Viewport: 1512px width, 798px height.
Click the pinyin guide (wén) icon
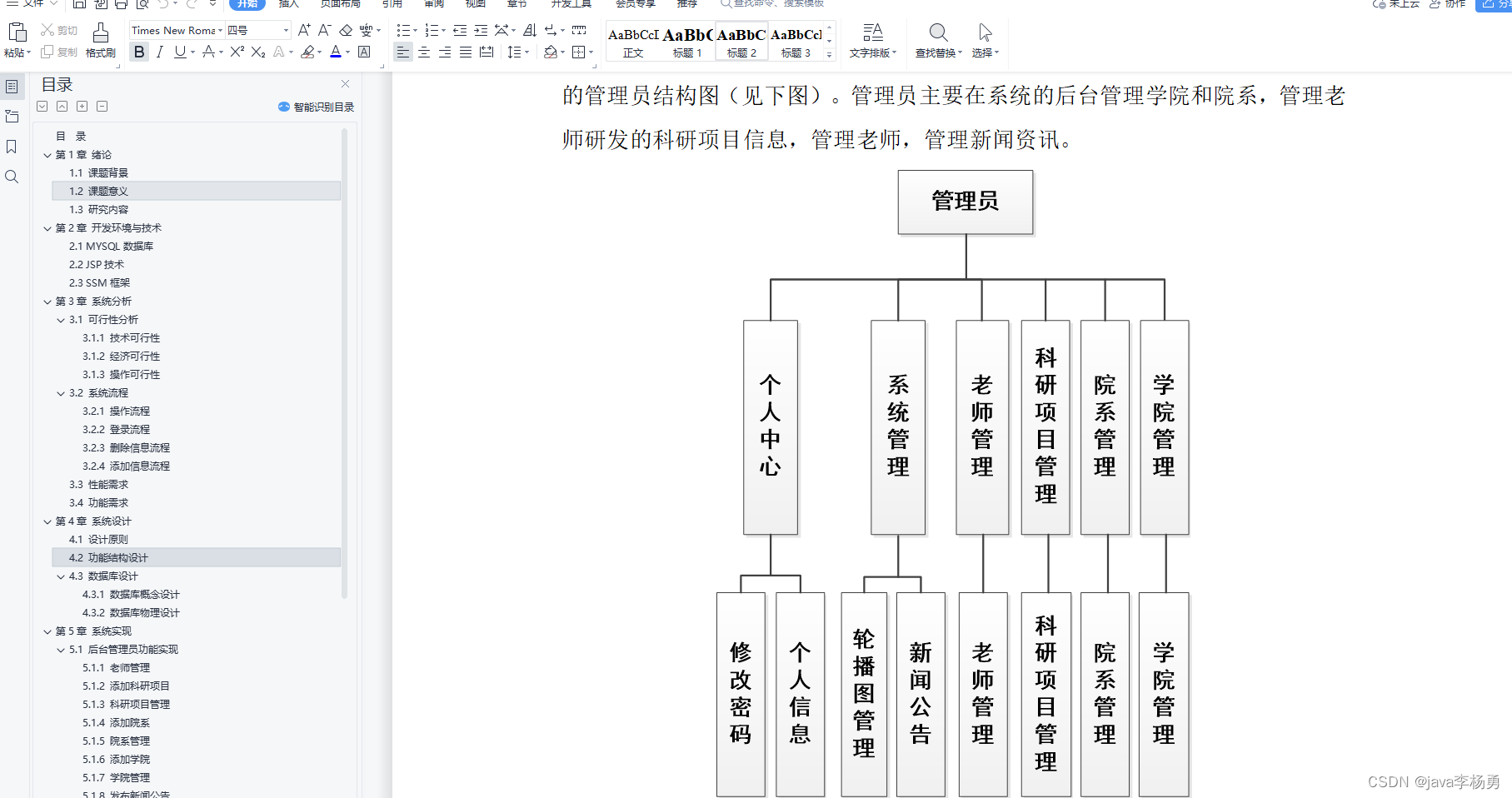click(367, 31)
